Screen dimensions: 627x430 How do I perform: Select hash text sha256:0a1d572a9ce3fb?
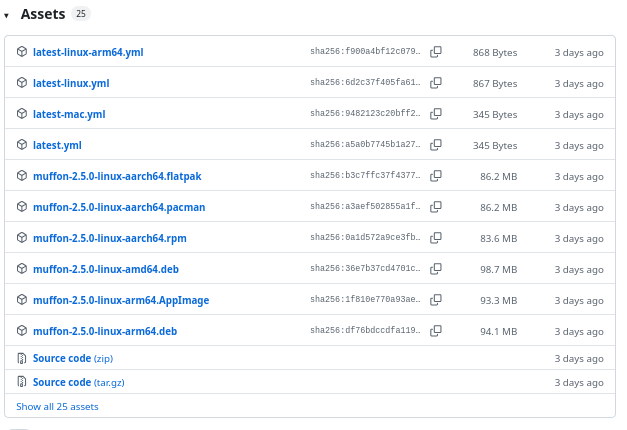[x=365, y=237]
